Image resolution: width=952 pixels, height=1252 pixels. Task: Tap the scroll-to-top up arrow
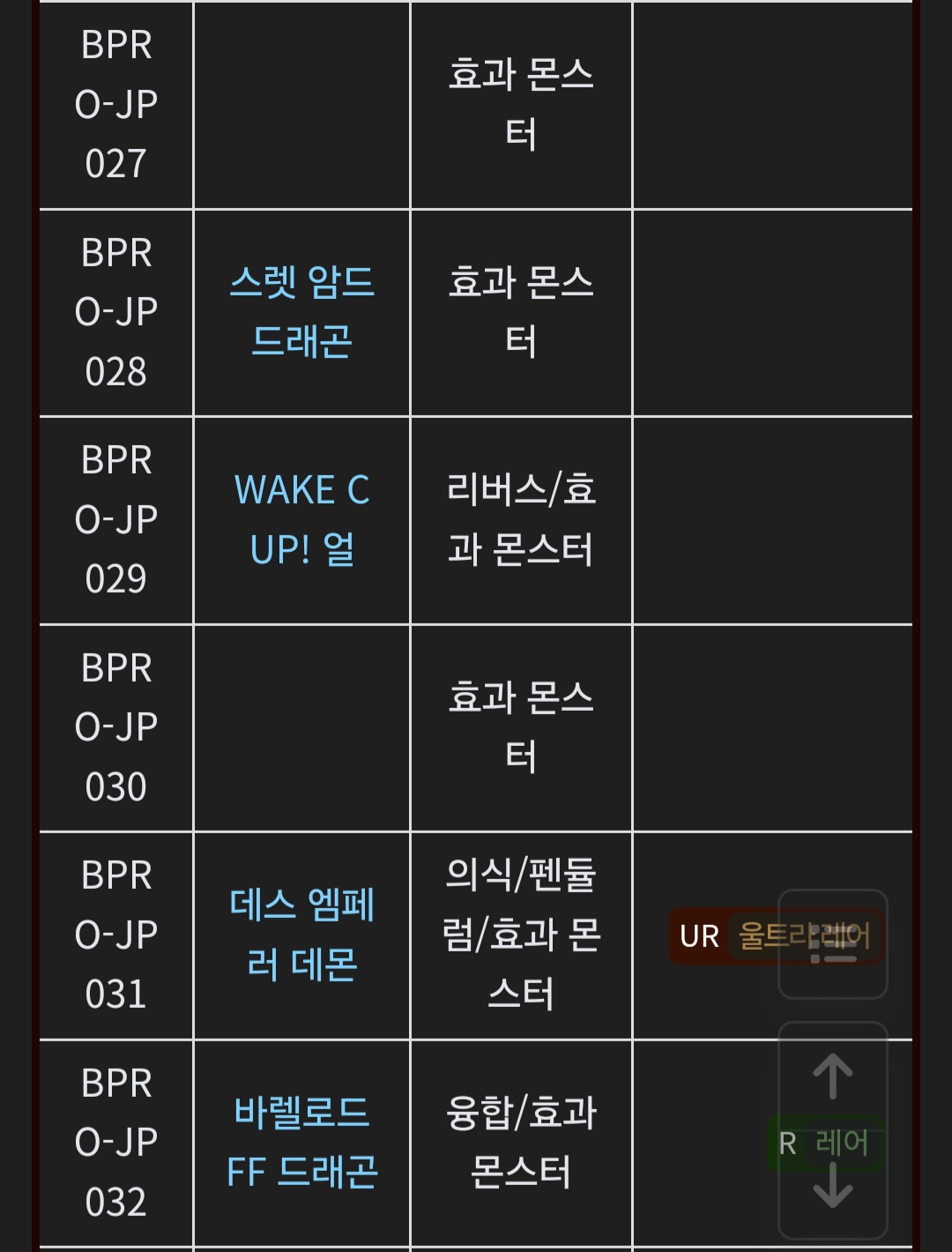[832, 1077]
